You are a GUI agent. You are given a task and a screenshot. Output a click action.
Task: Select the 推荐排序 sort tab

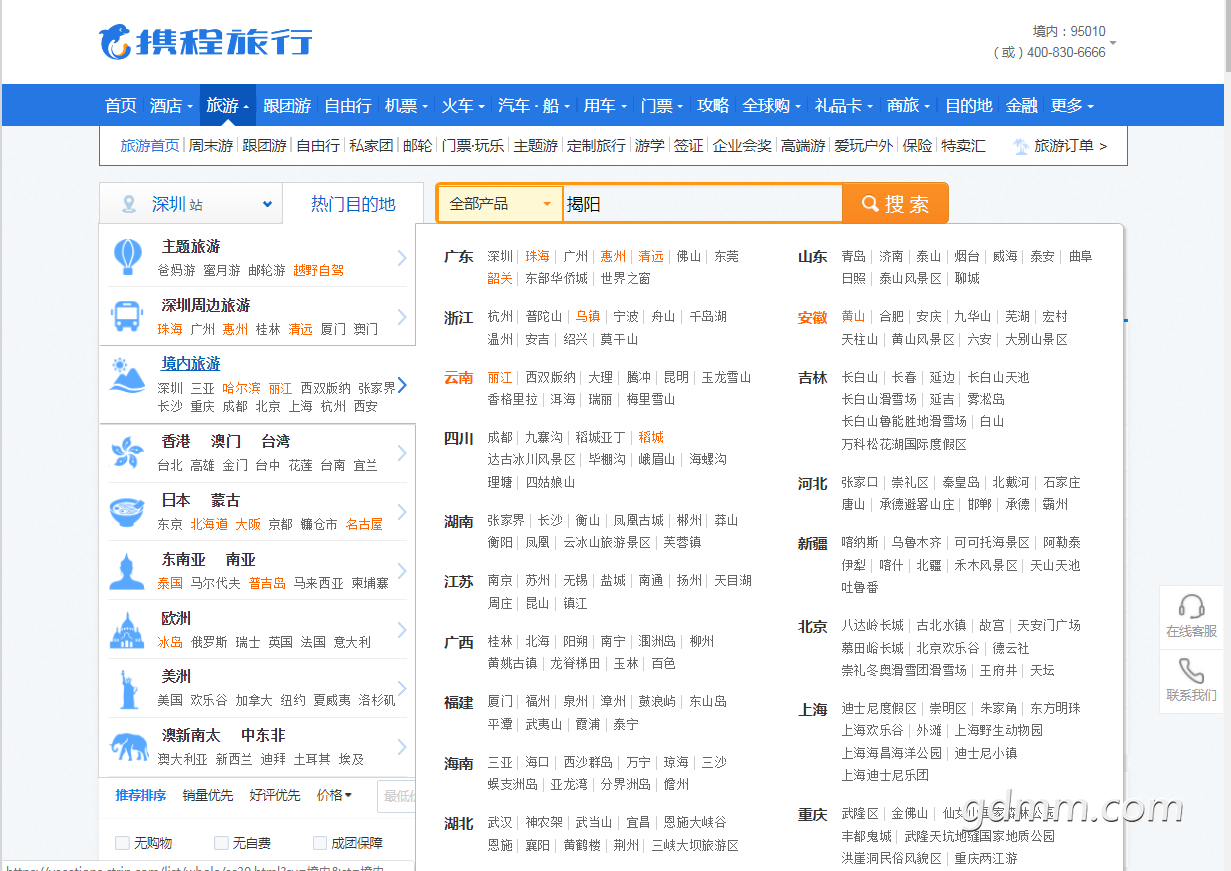tap(141, 795)
